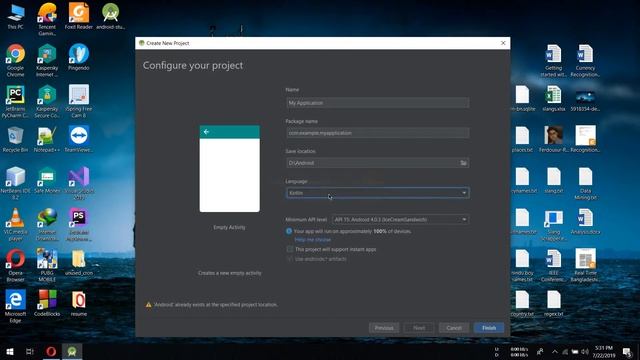
Task: Show hidden system tray icons chevron
Action: pyautogui.click(x=554, y=351)
